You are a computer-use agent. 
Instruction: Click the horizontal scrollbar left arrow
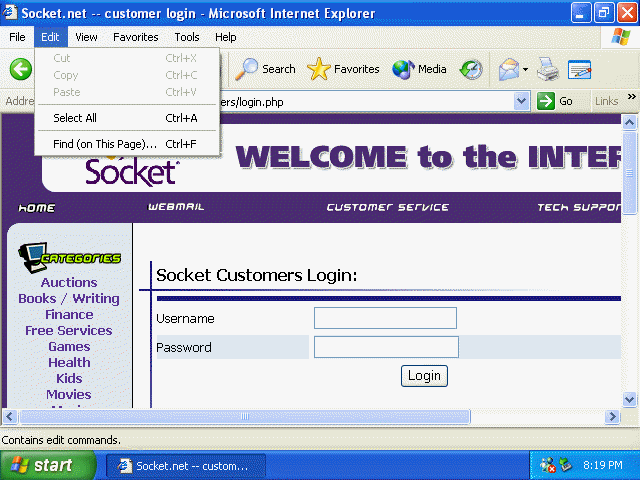click(x=10, y=417)
